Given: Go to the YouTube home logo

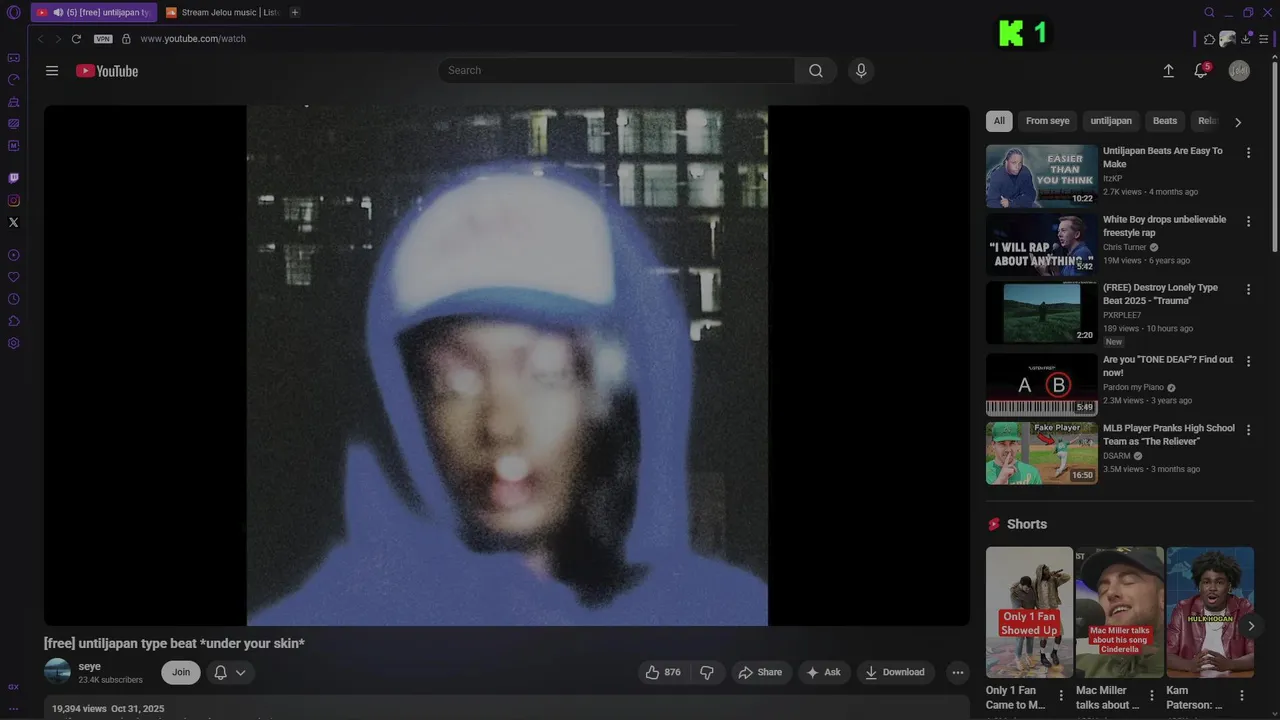Looking at the screenshot, I should [x=107, y=71].
